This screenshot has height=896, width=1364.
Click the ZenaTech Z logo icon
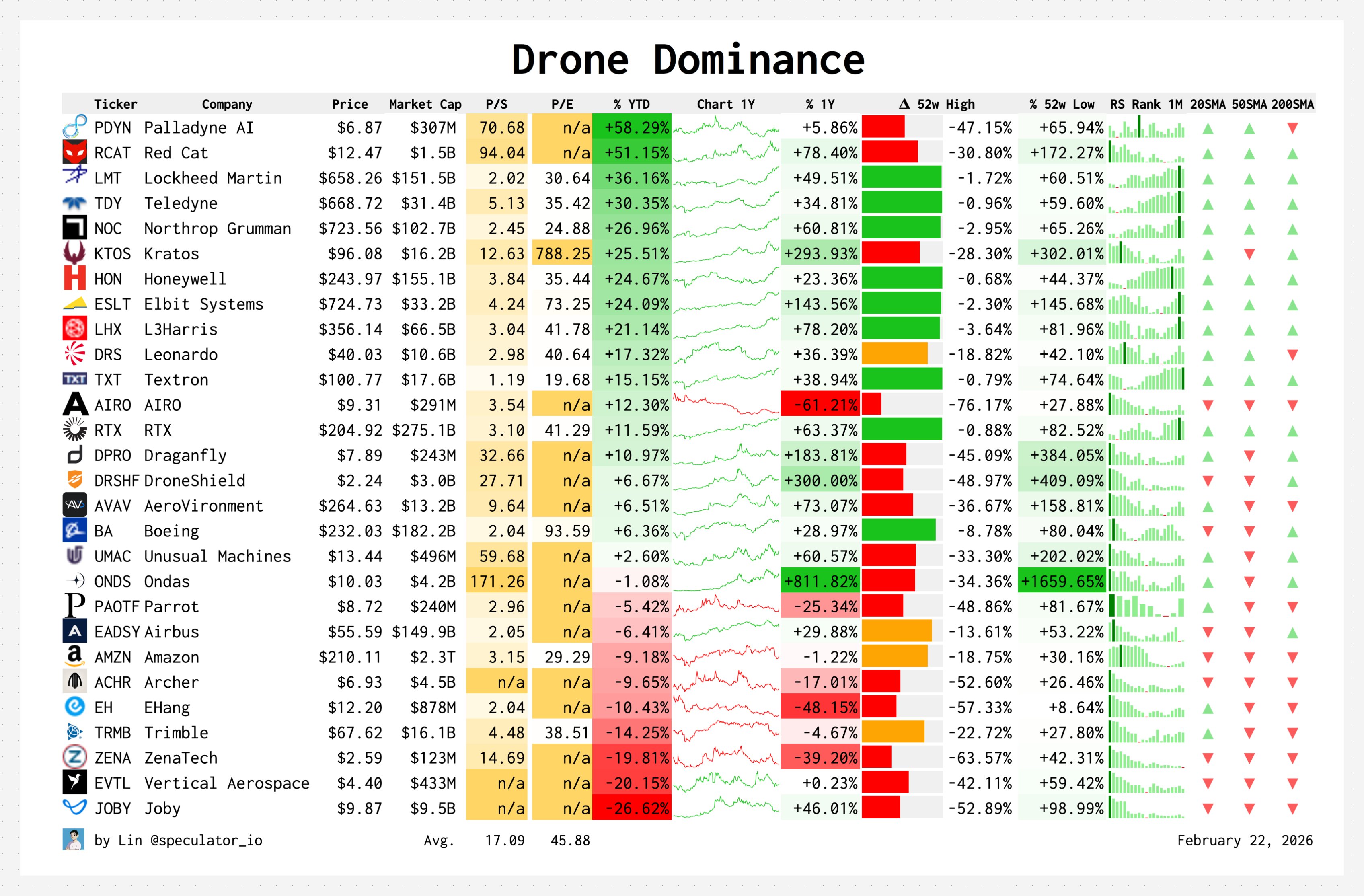74,757
